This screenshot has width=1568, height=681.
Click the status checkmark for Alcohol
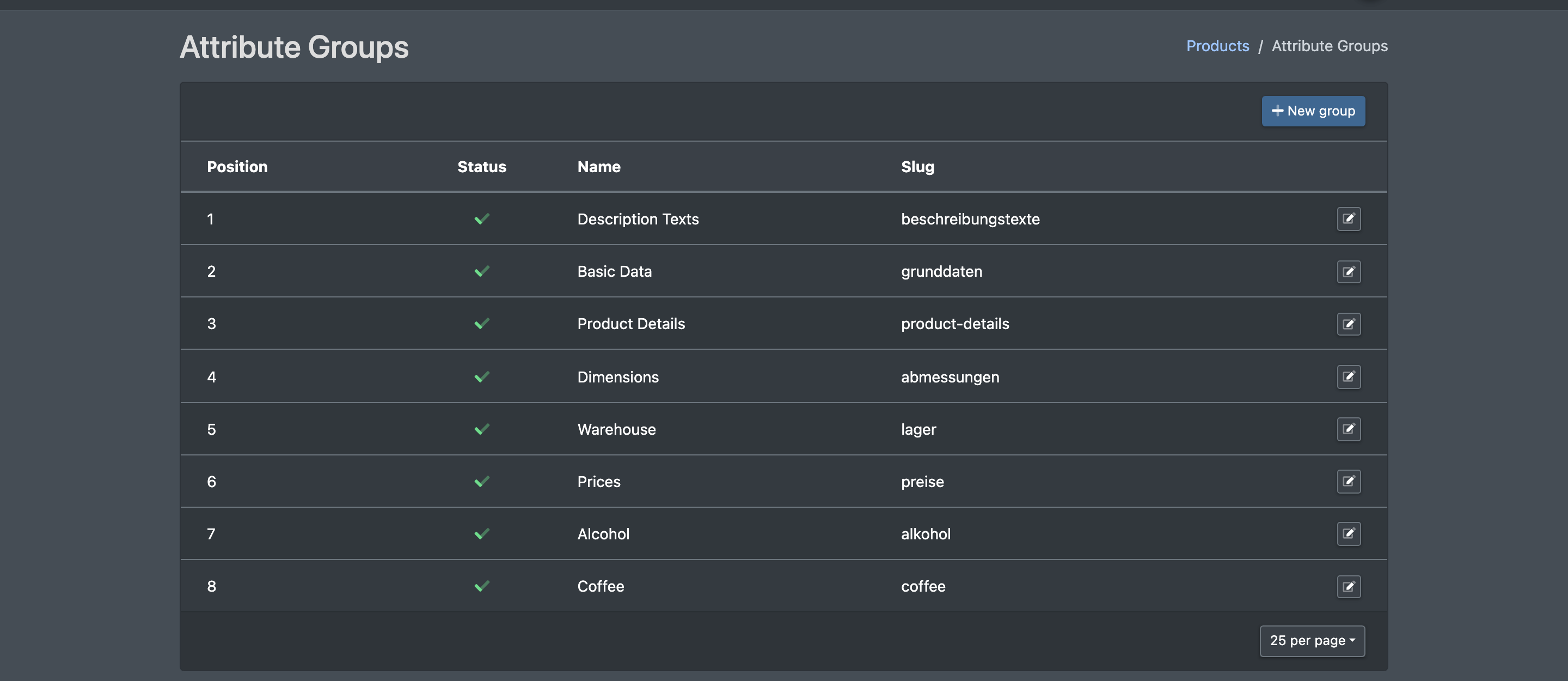pos(481,533)
